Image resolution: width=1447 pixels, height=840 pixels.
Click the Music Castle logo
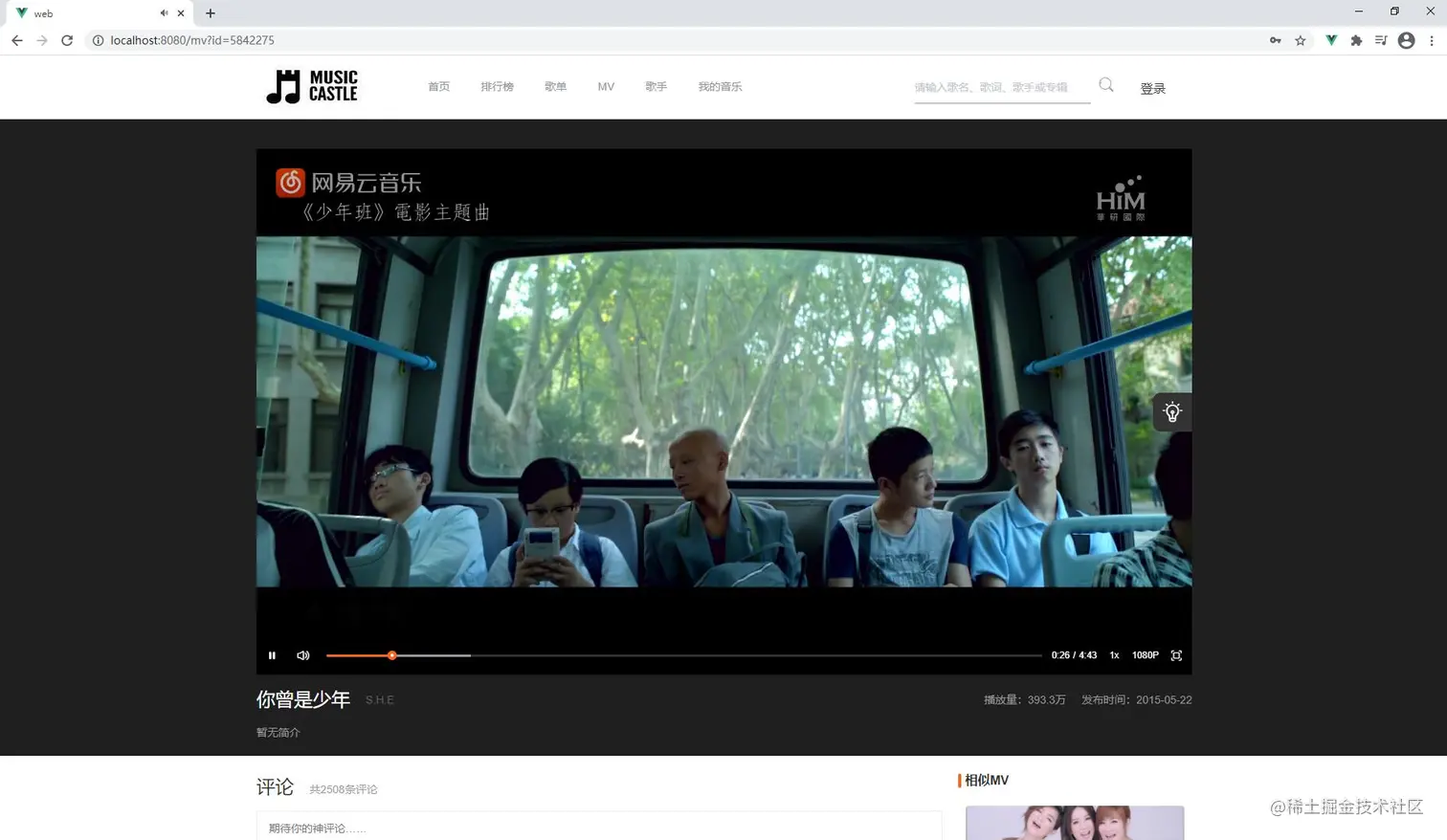[312, 86]
